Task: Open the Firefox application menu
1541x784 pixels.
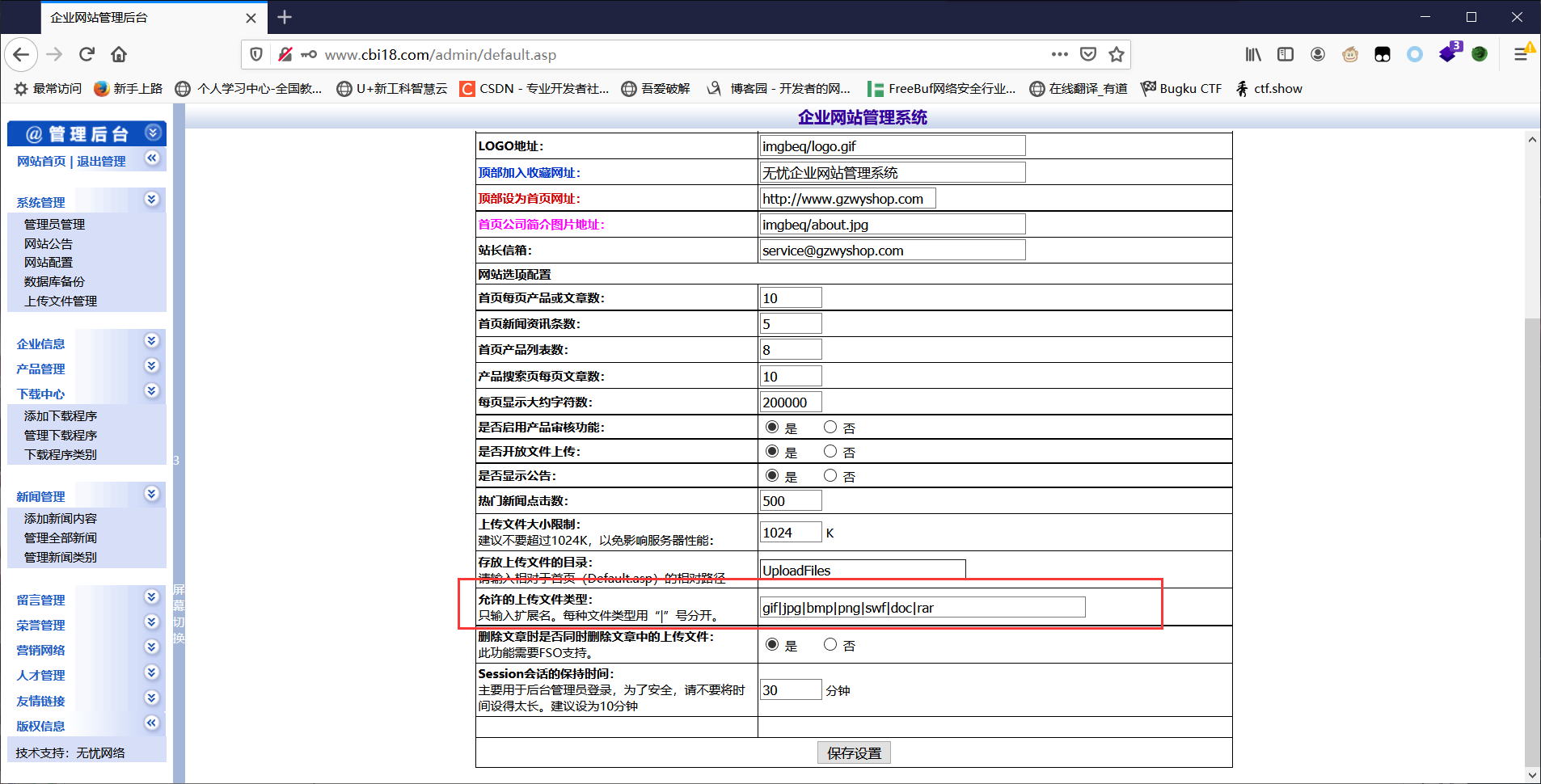Action: (x=1521, y=54)
